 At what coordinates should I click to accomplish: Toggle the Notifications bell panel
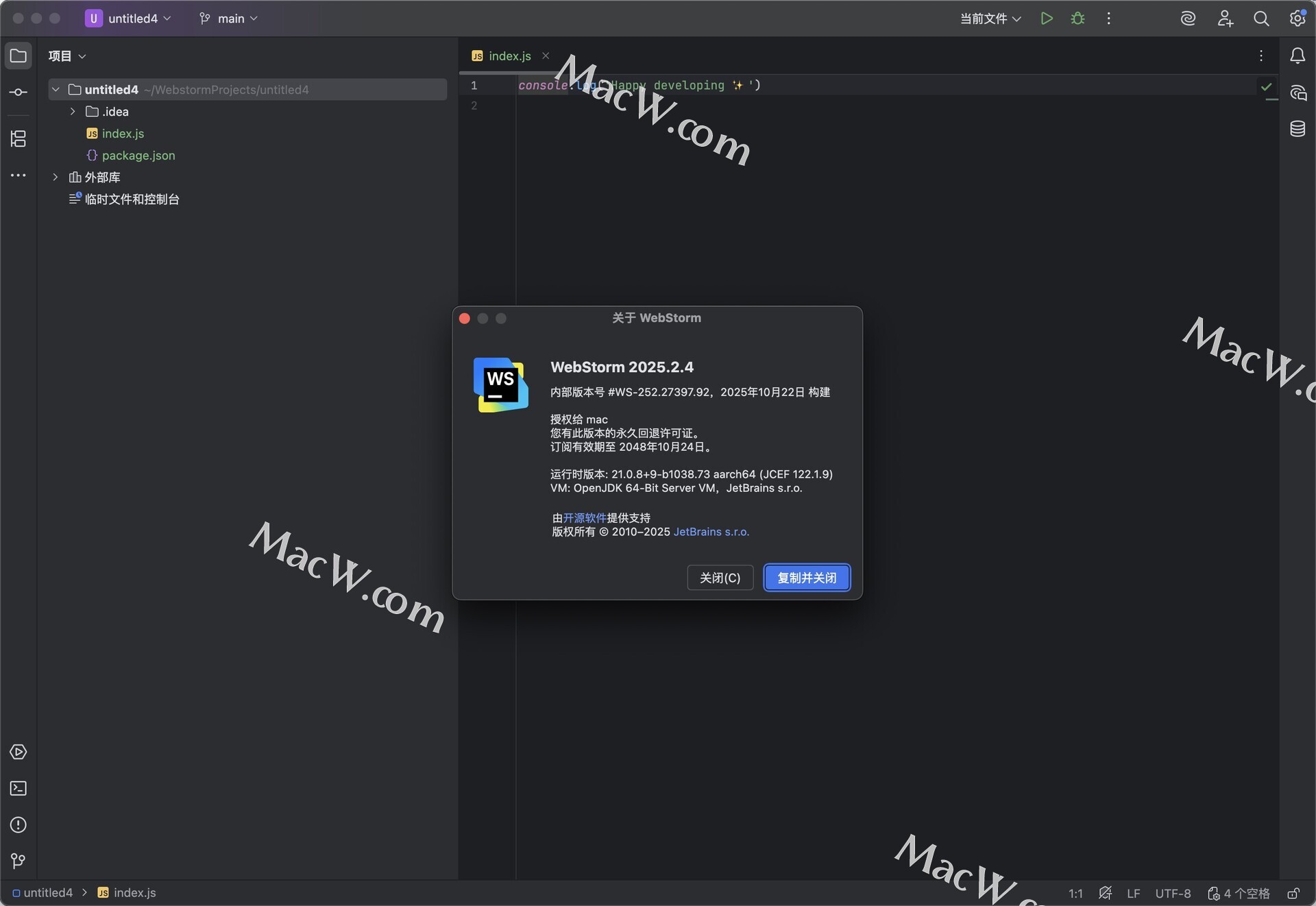click(1297, 56)
